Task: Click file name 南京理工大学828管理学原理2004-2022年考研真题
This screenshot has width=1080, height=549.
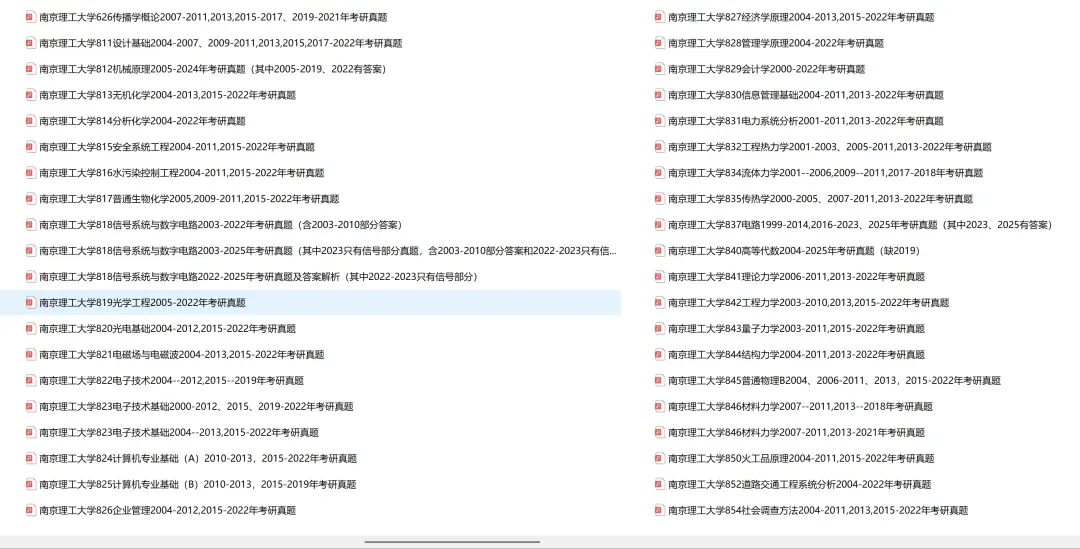Action: click(776, 43)
